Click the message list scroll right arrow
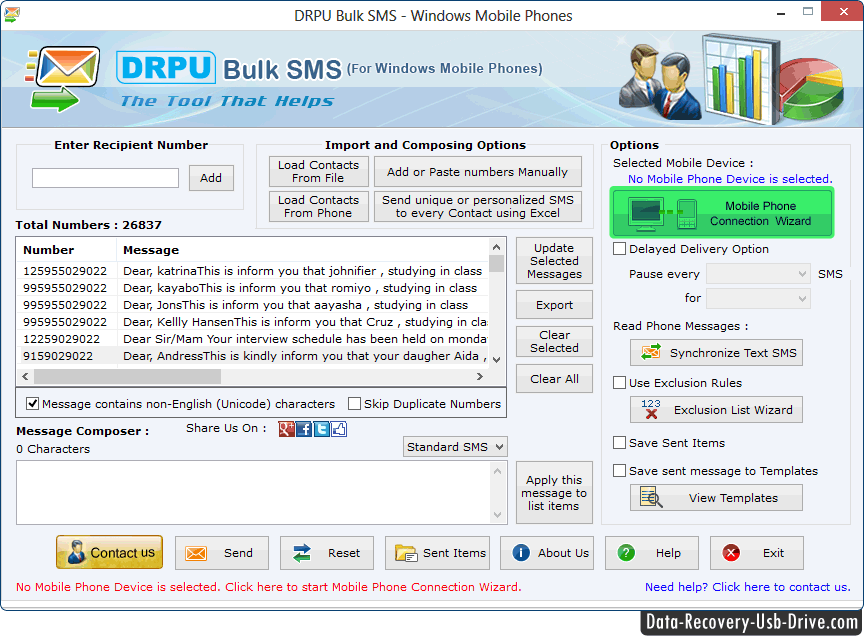Screen dimensions: 864x636 (x=480, y=376)
